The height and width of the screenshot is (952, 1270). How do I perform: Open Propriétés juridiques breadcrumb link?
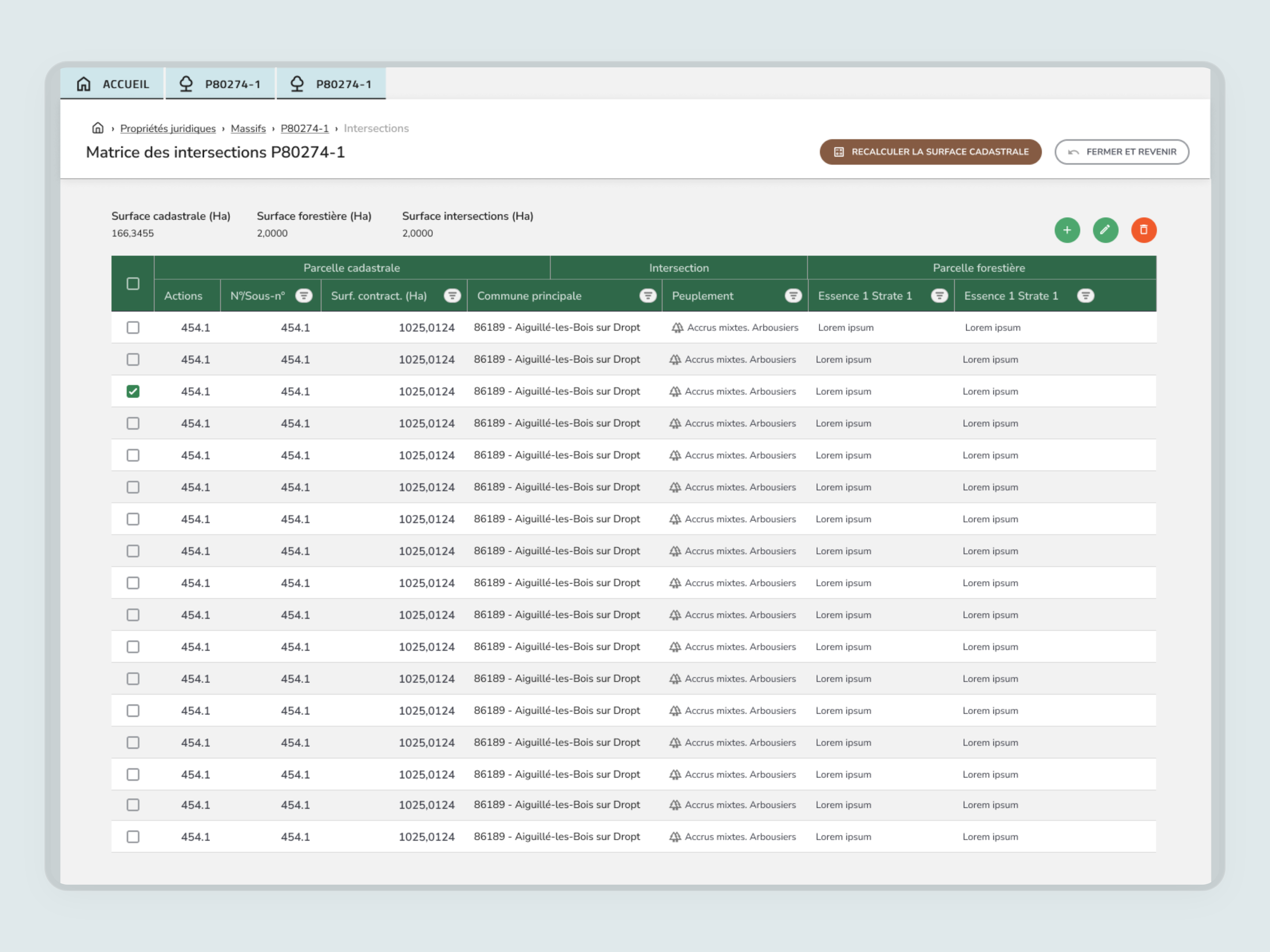point(168,128)
